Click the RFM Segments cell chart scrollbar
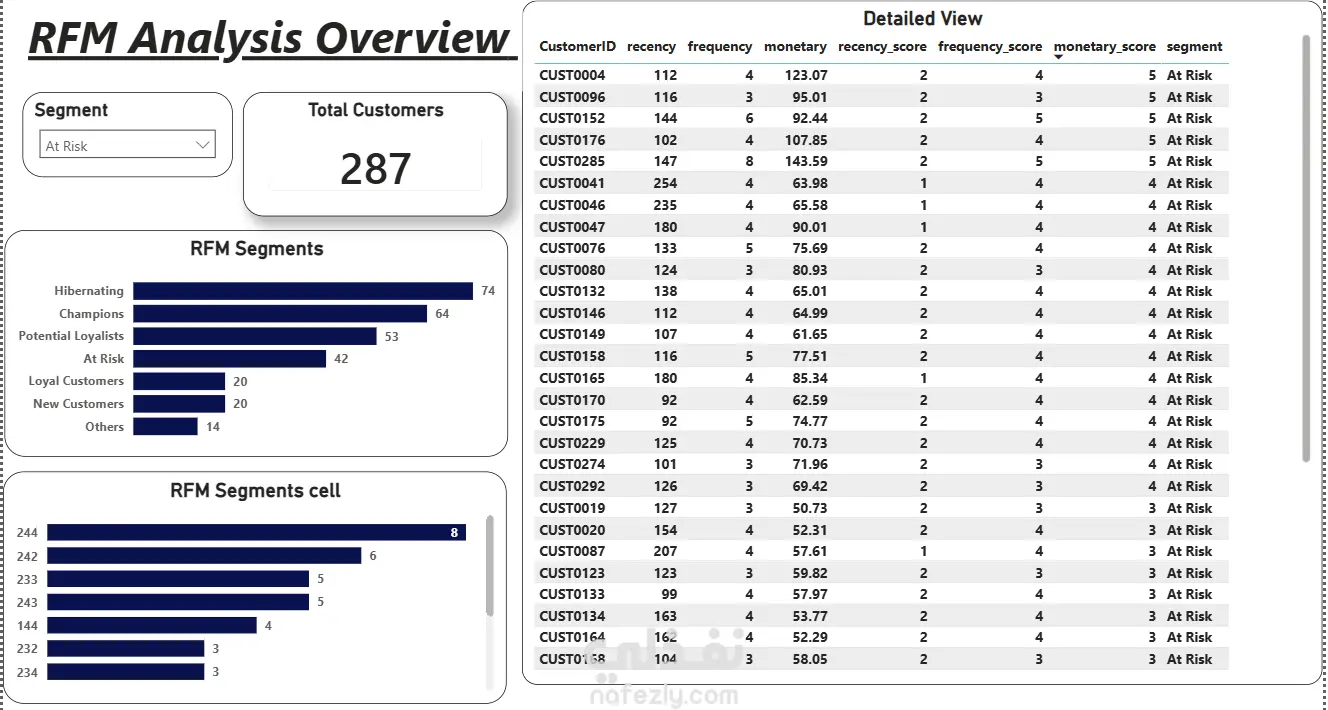 click(489, 565)
